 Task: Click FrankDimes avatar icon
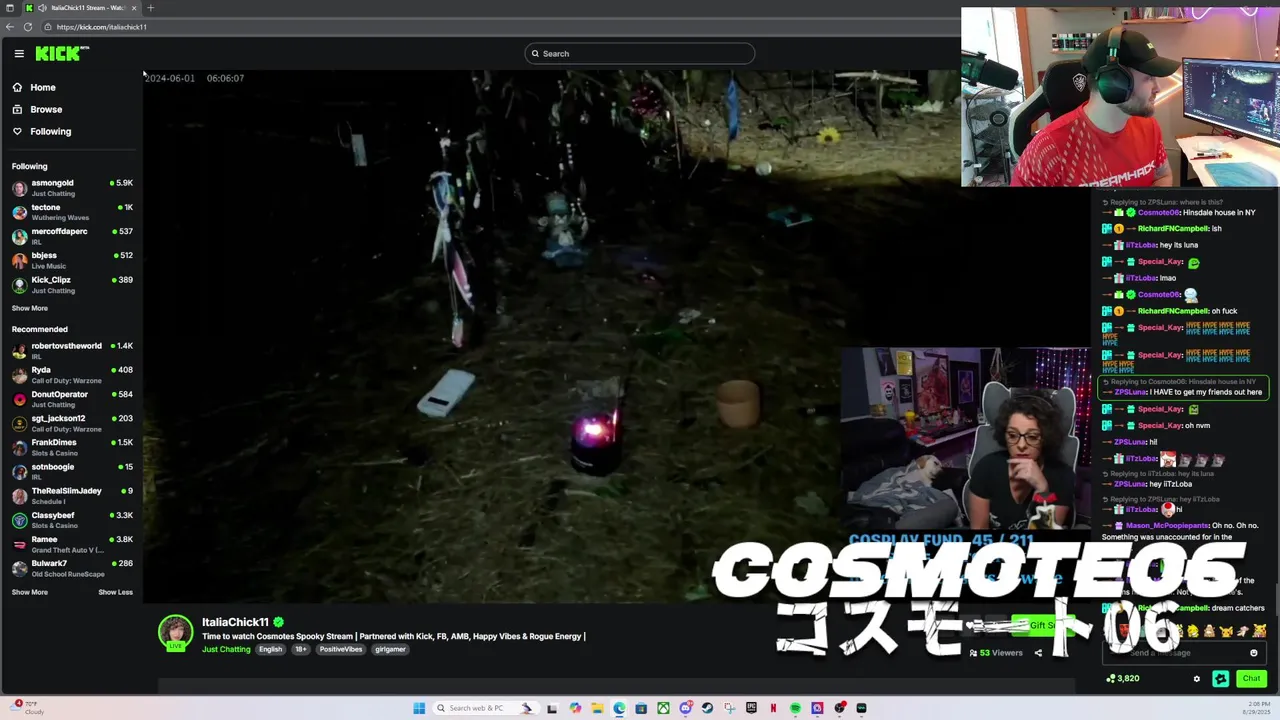click(20, 447)
